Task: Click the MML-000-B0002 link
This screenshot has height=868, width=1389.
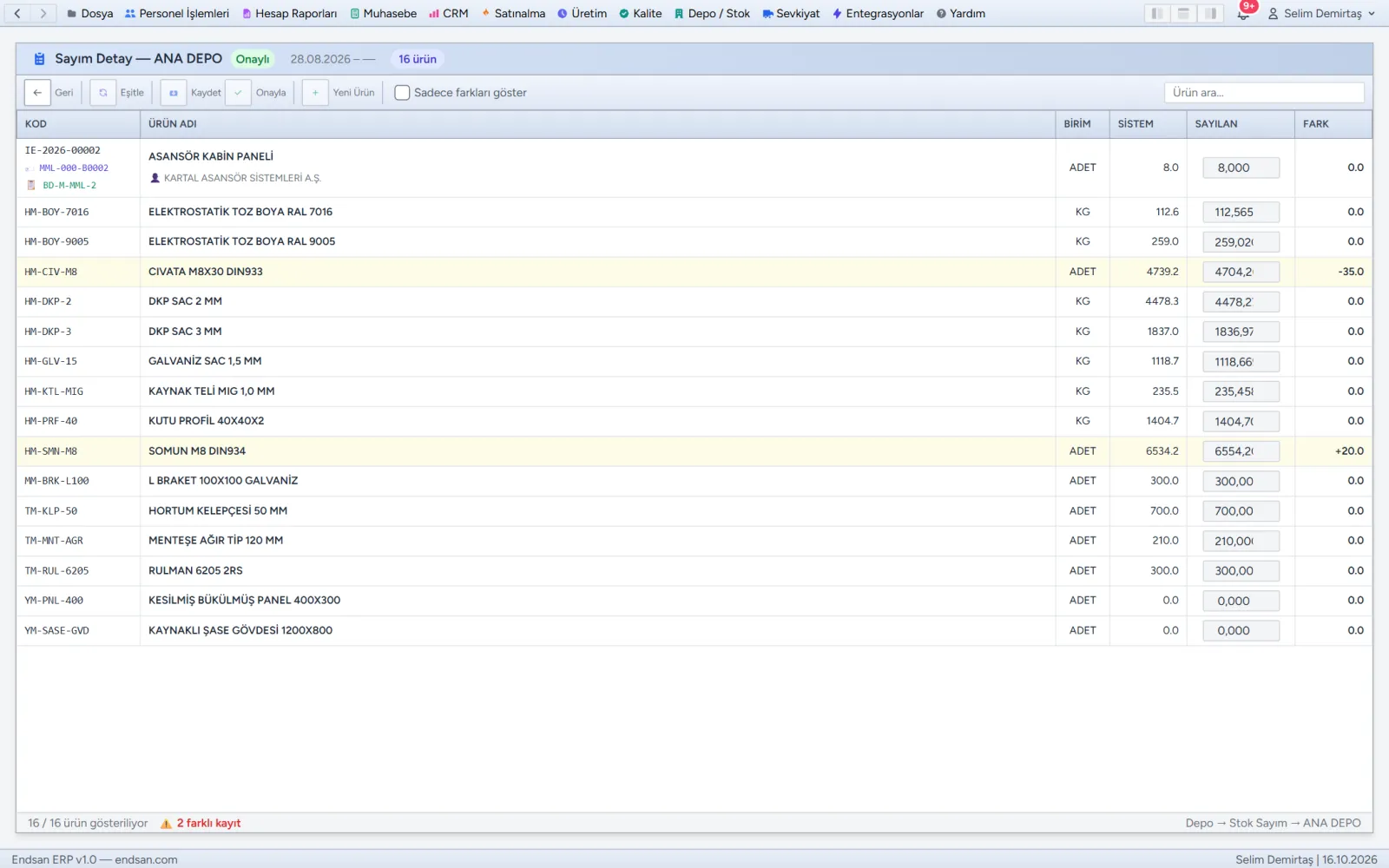Action: (74, 168)
